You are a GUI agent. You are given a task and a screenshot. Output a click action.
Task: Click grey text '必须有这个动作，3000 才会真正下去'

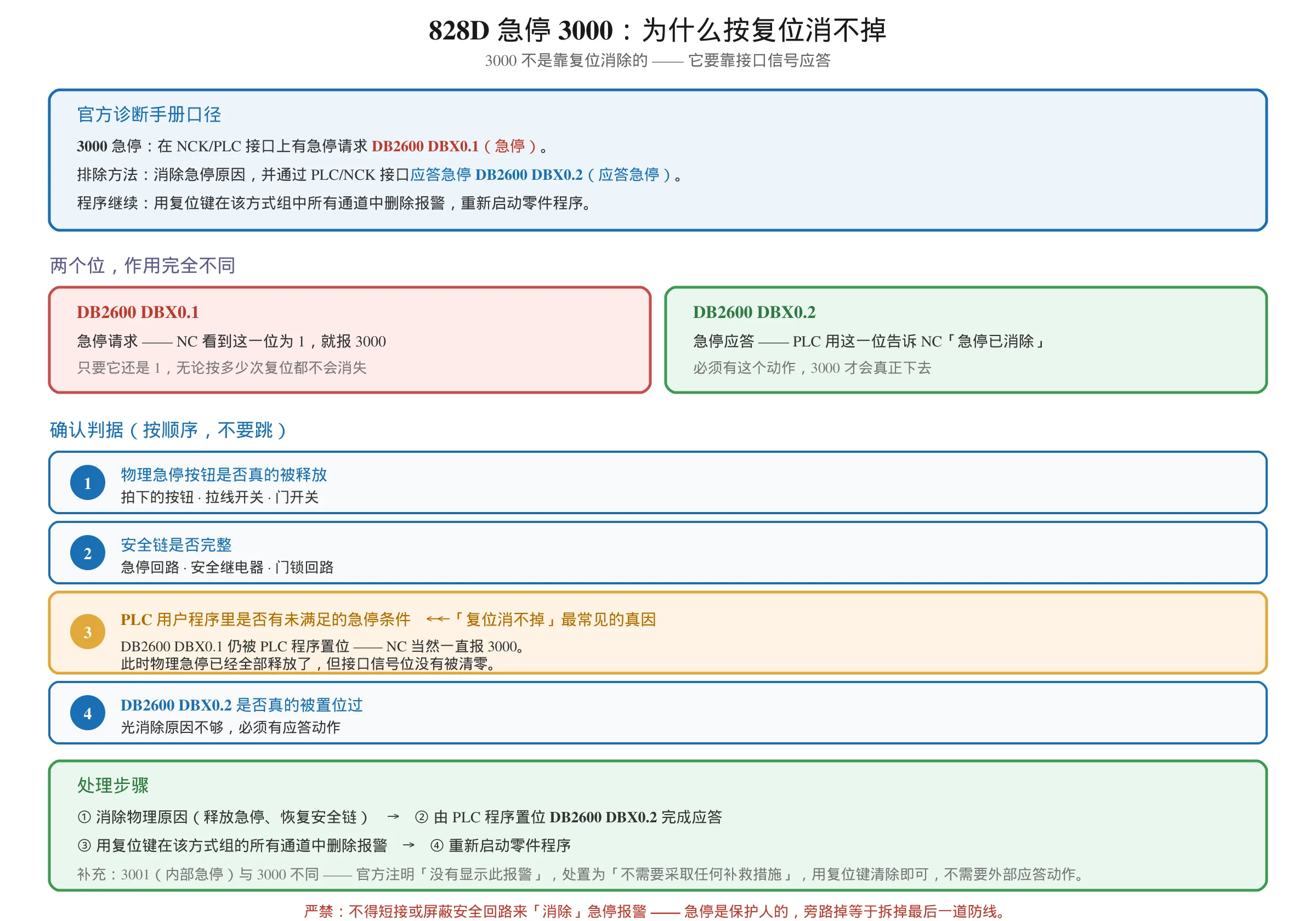point(812,368)
